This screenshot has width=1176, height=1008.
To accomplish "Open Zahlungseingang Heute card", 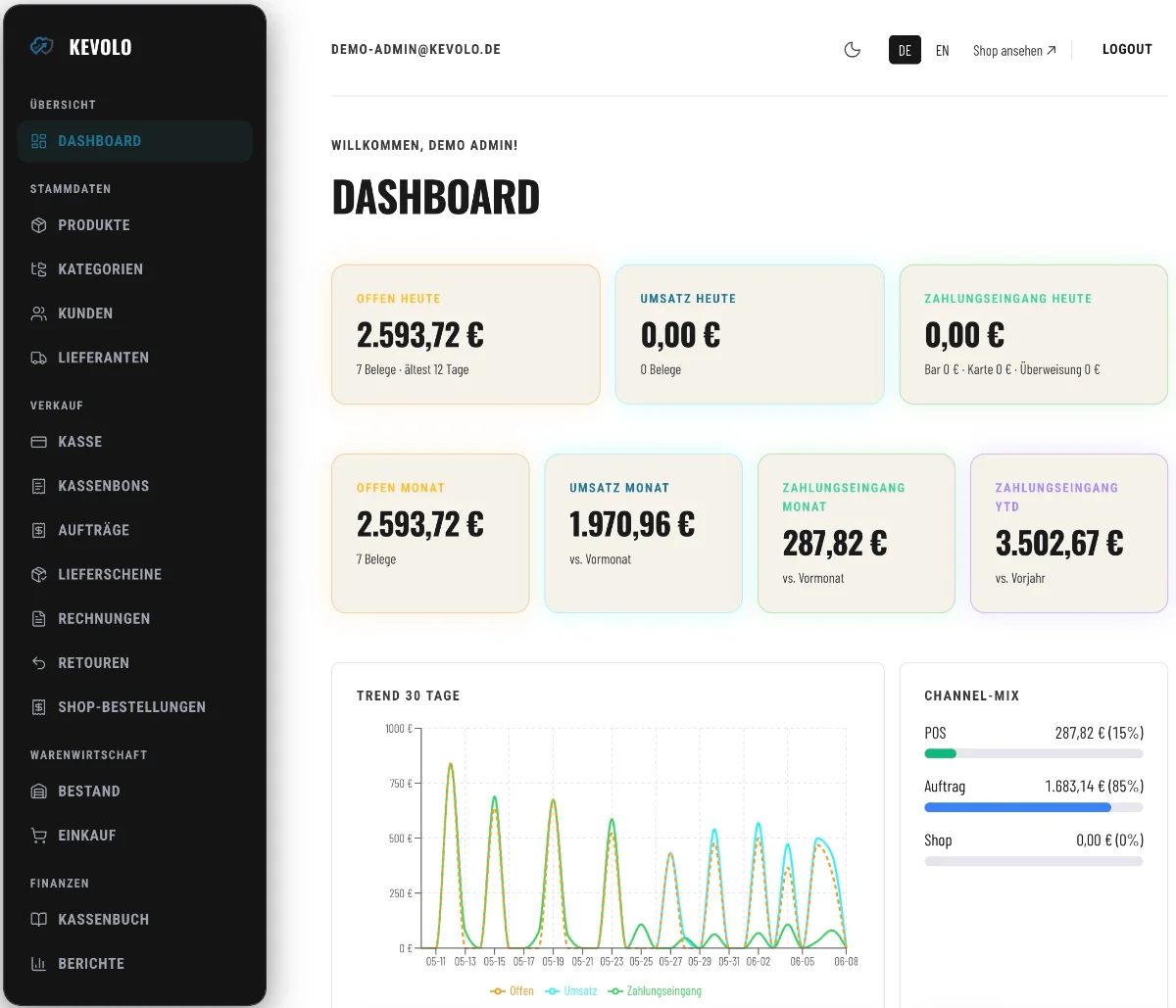I will 1034,334.
